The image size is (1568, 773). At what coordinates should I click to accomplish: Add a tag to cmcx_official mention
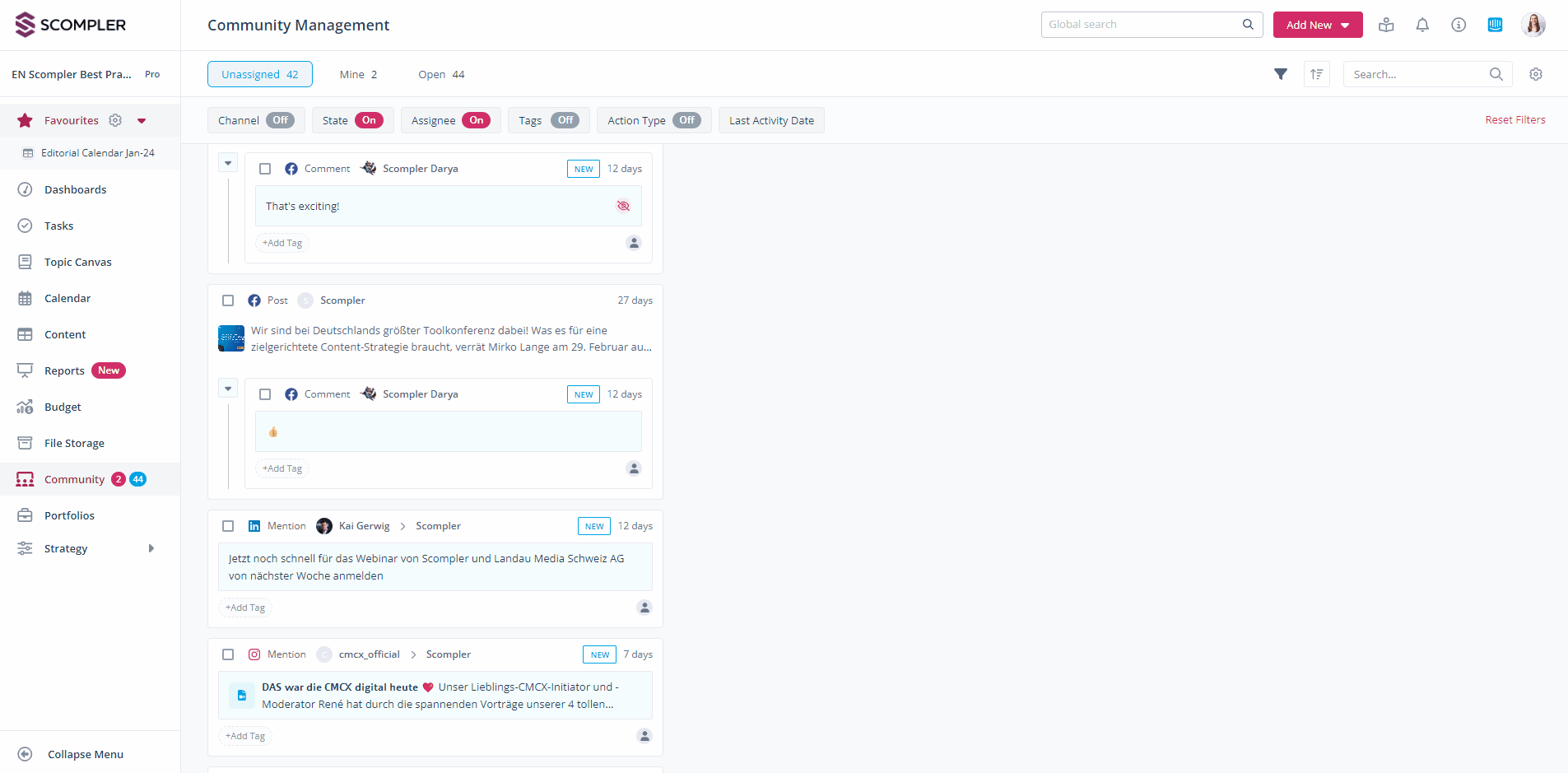[245, 736]
